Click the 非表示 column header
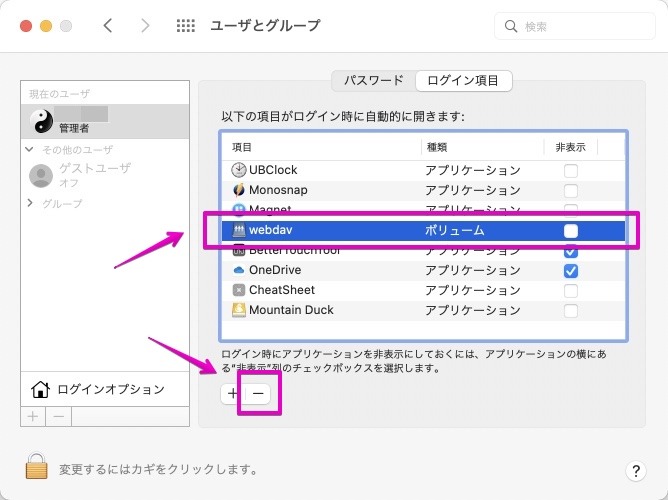The height and width of the screenshot is (500, 668). pos(571,147)
